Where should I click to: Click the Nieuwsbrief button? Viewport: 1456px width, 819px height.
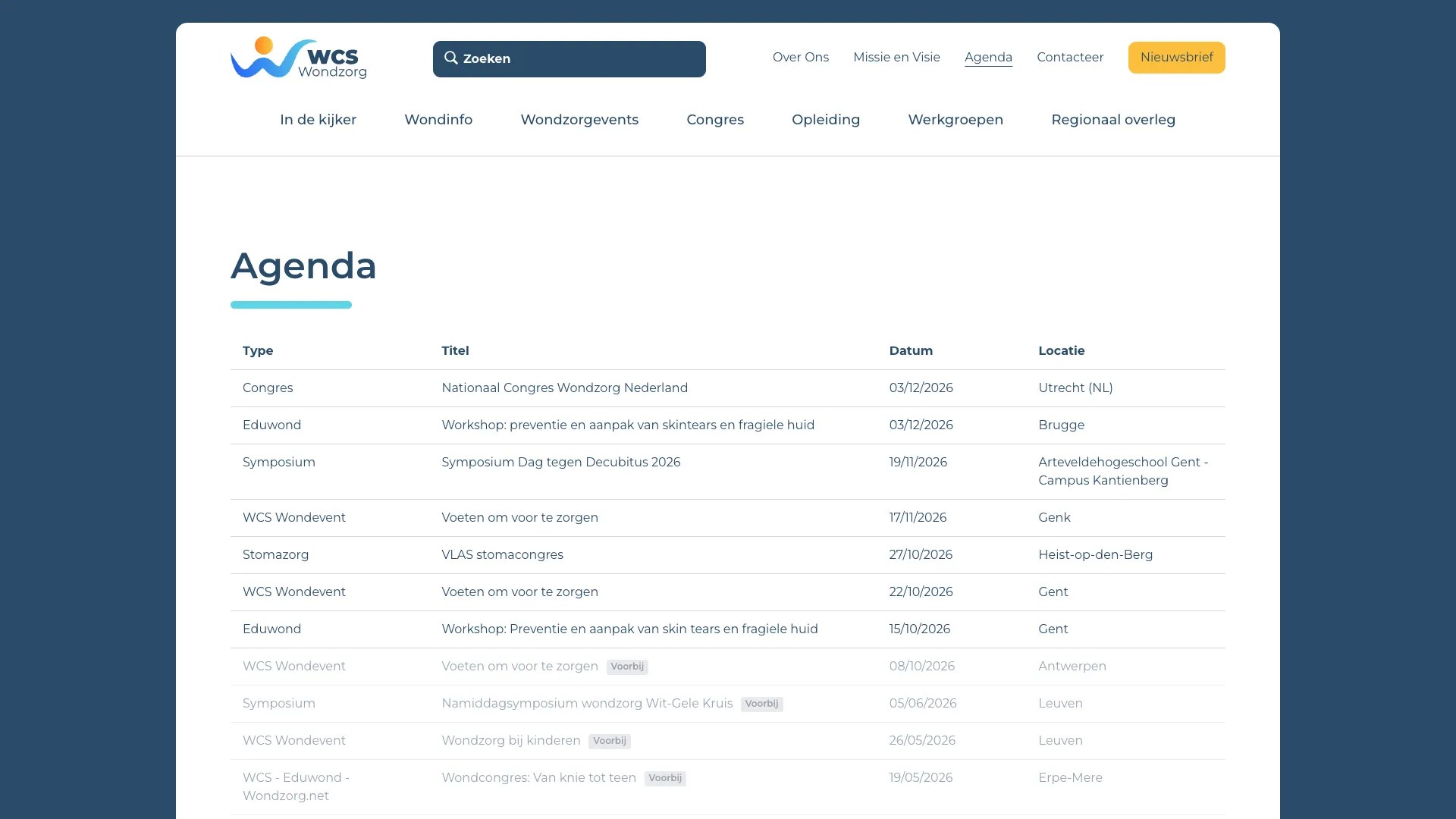pyautogui.click(x=1176, y=58)
